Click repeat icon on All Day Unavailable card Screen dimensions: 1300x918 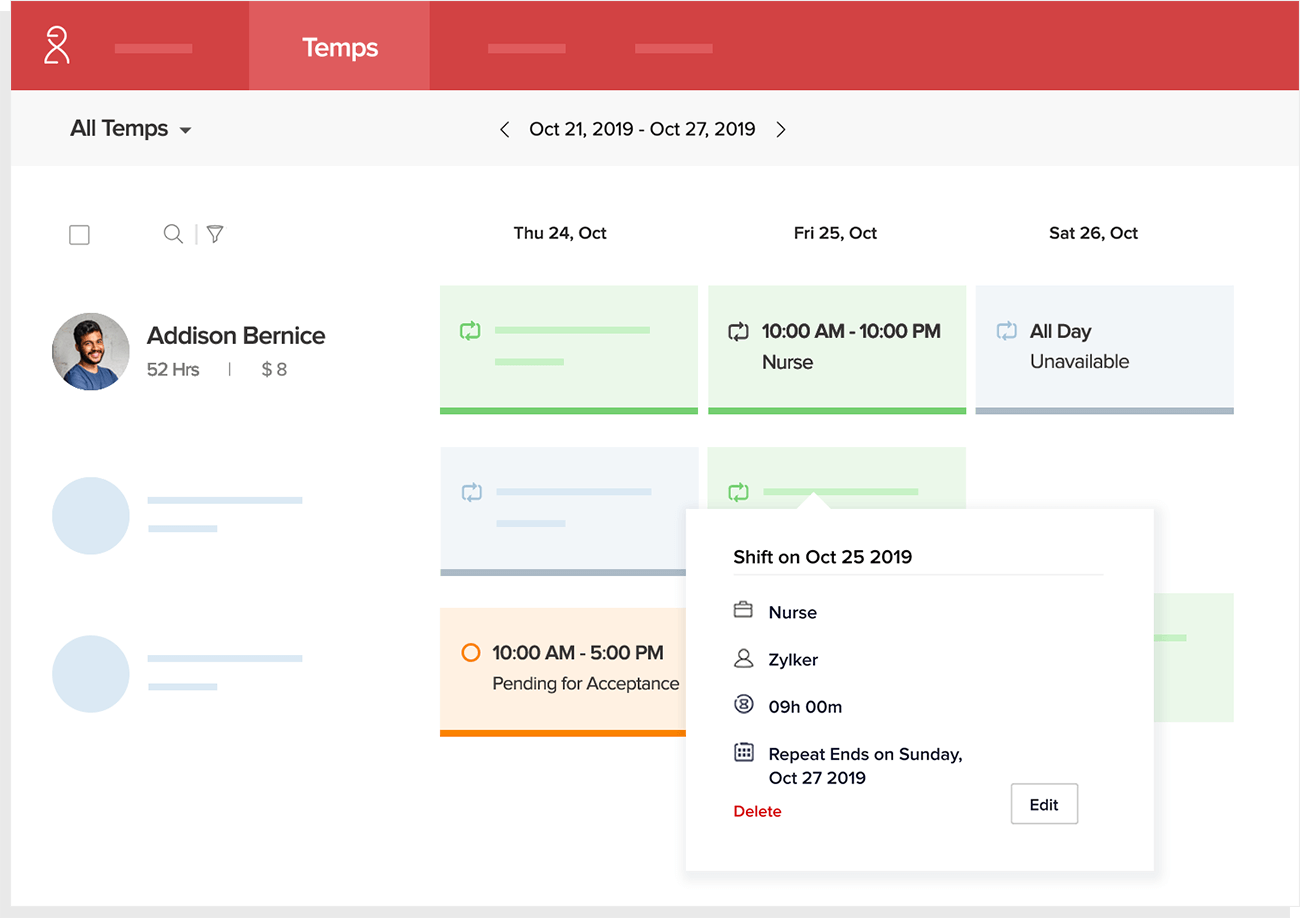tap(1006, 331)
